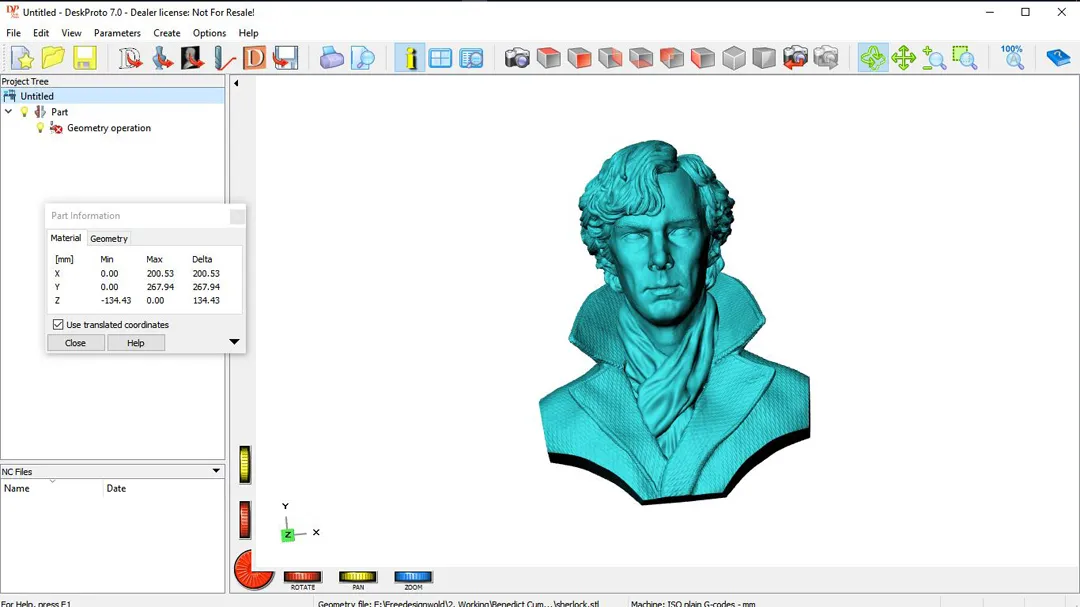Click the Z min value -134.43

pyautogui.click(x=116, y=300)
